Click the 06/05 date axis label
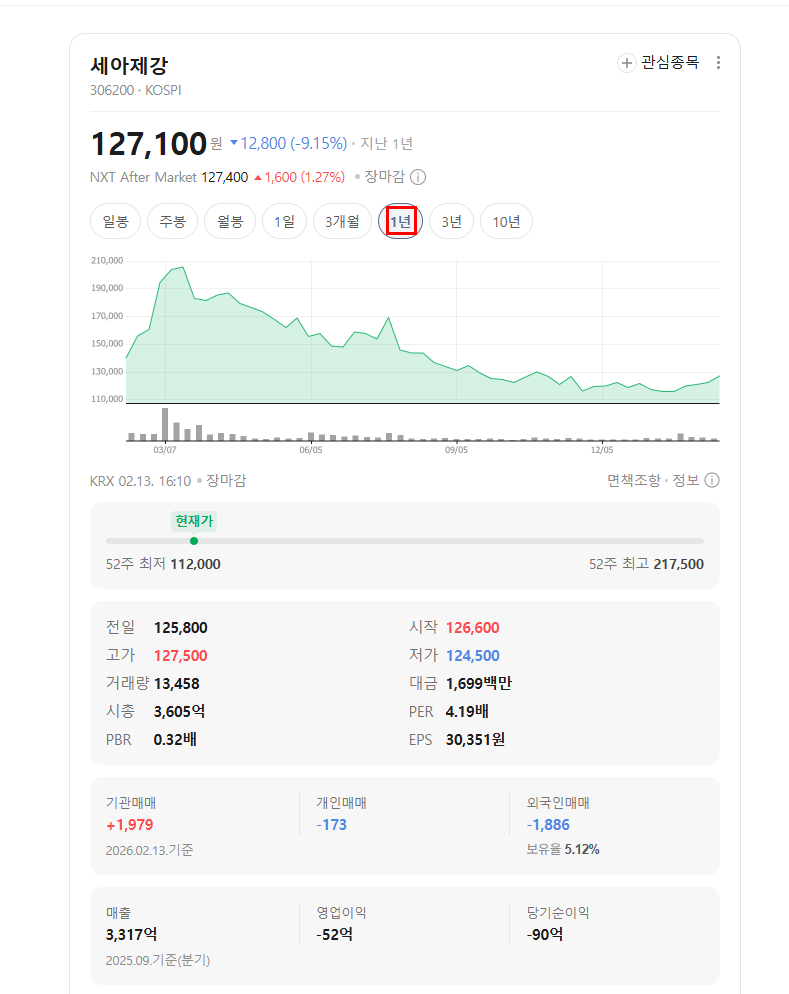The width and height of the screenshot is (789, 994). click(x=311, y=449)
